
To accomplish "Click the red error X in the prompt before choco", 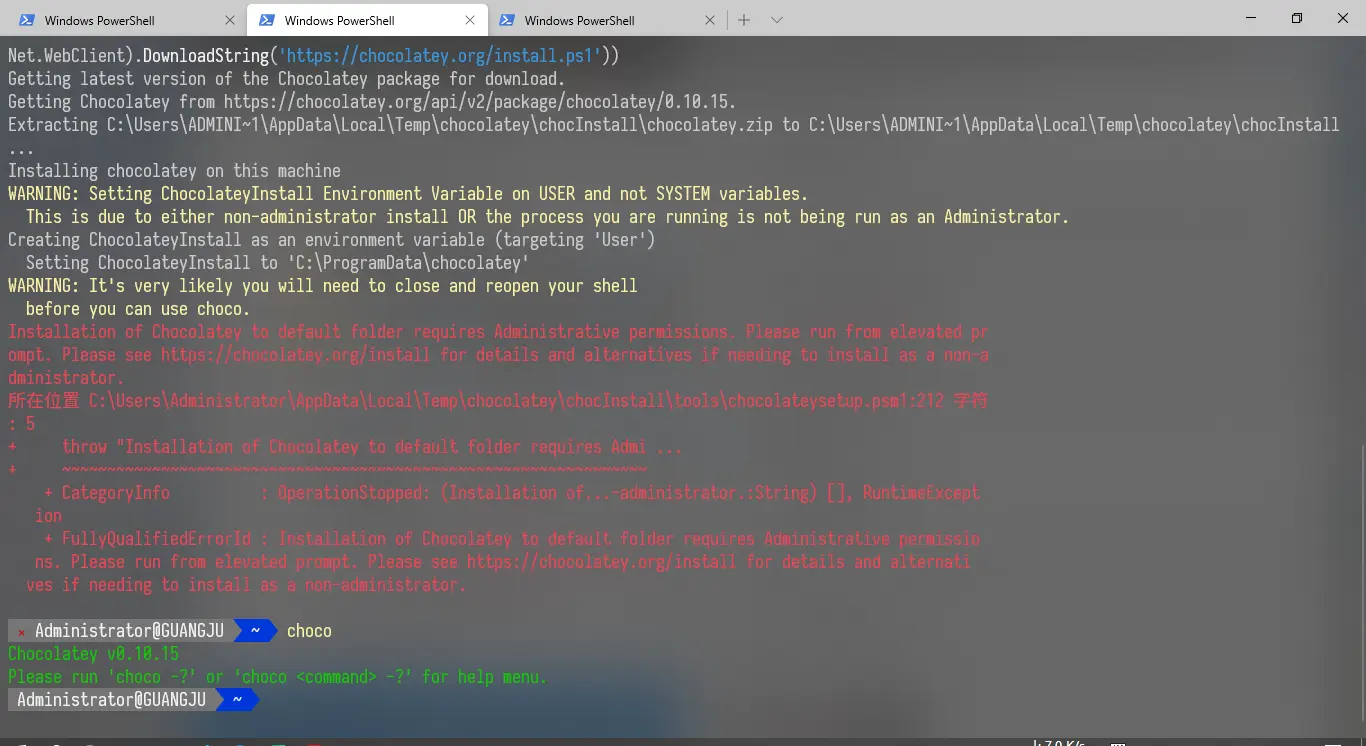I will click(21, 631).
